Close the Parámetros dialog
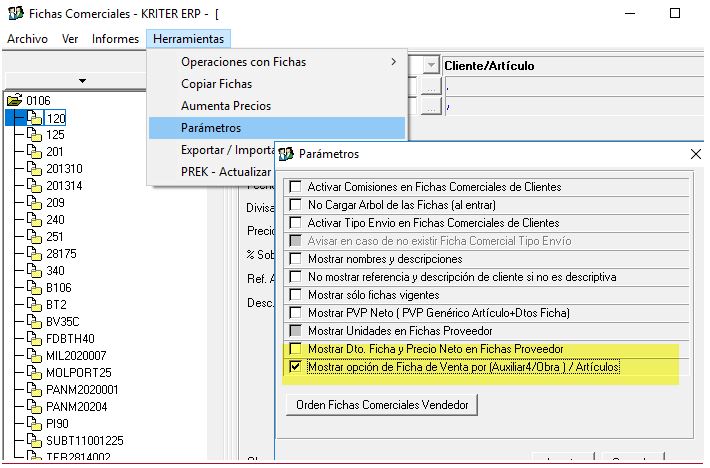Image resolution: width=710 pixels, height=468 pixels. [696, 154]
